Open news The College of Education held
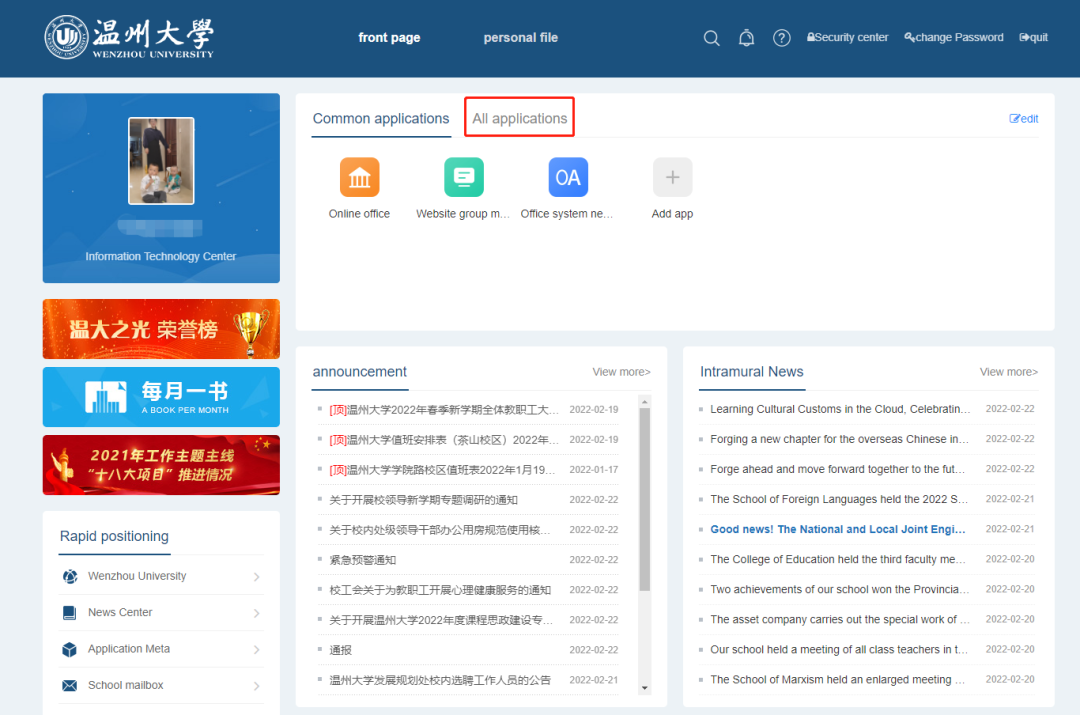Screen dimensions: 1080x715 coord(838,559)
